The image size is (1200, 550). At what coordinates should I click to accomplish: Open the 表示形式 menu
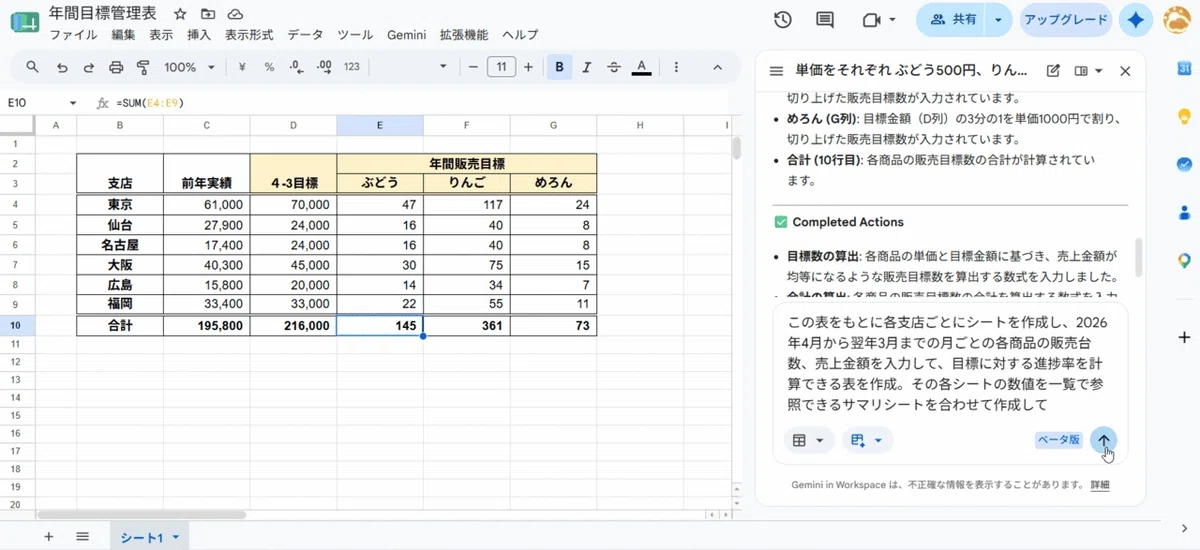[249, 35]
